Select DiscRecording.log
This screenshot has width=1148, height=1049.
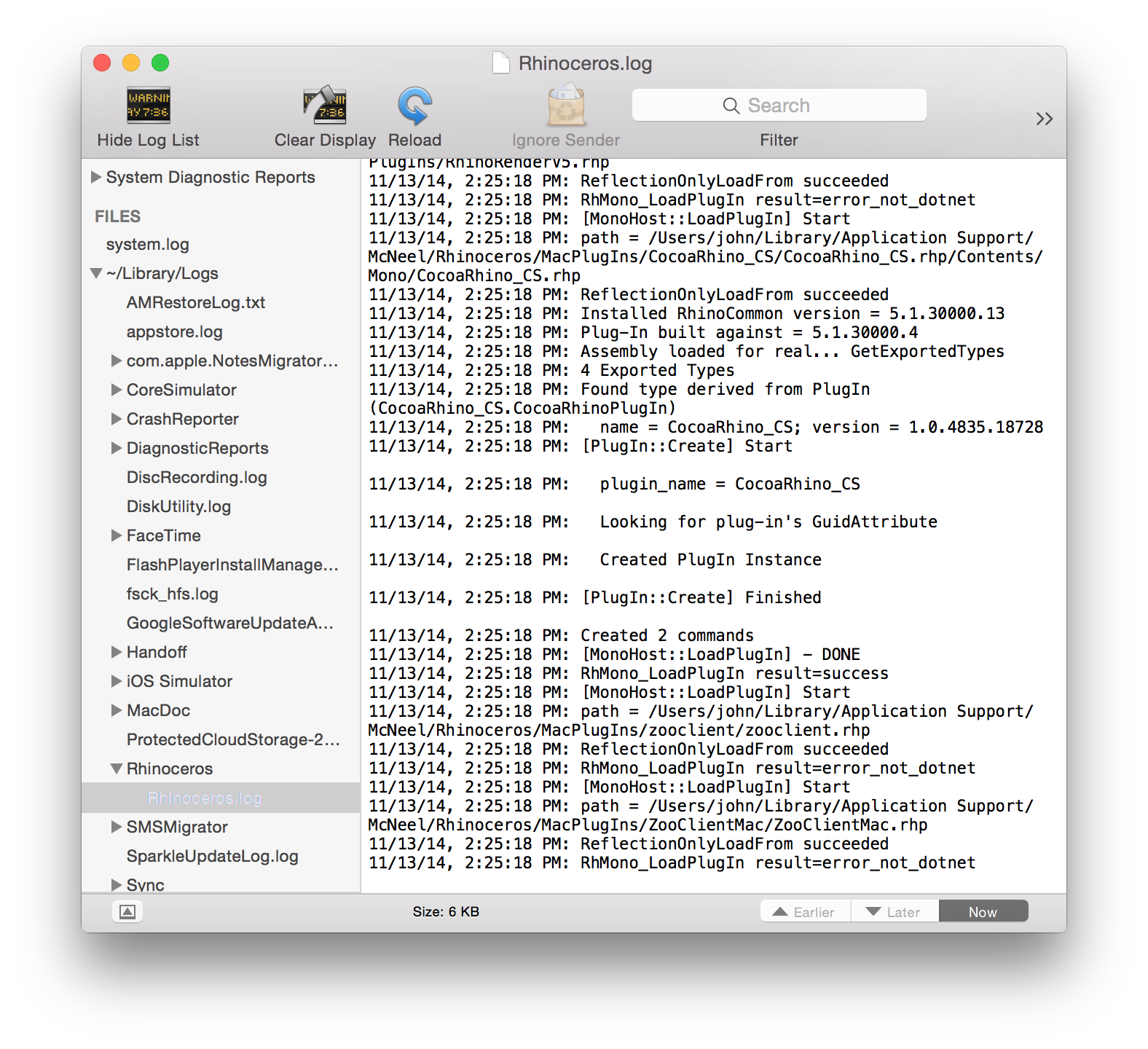(x=197, y=478)
